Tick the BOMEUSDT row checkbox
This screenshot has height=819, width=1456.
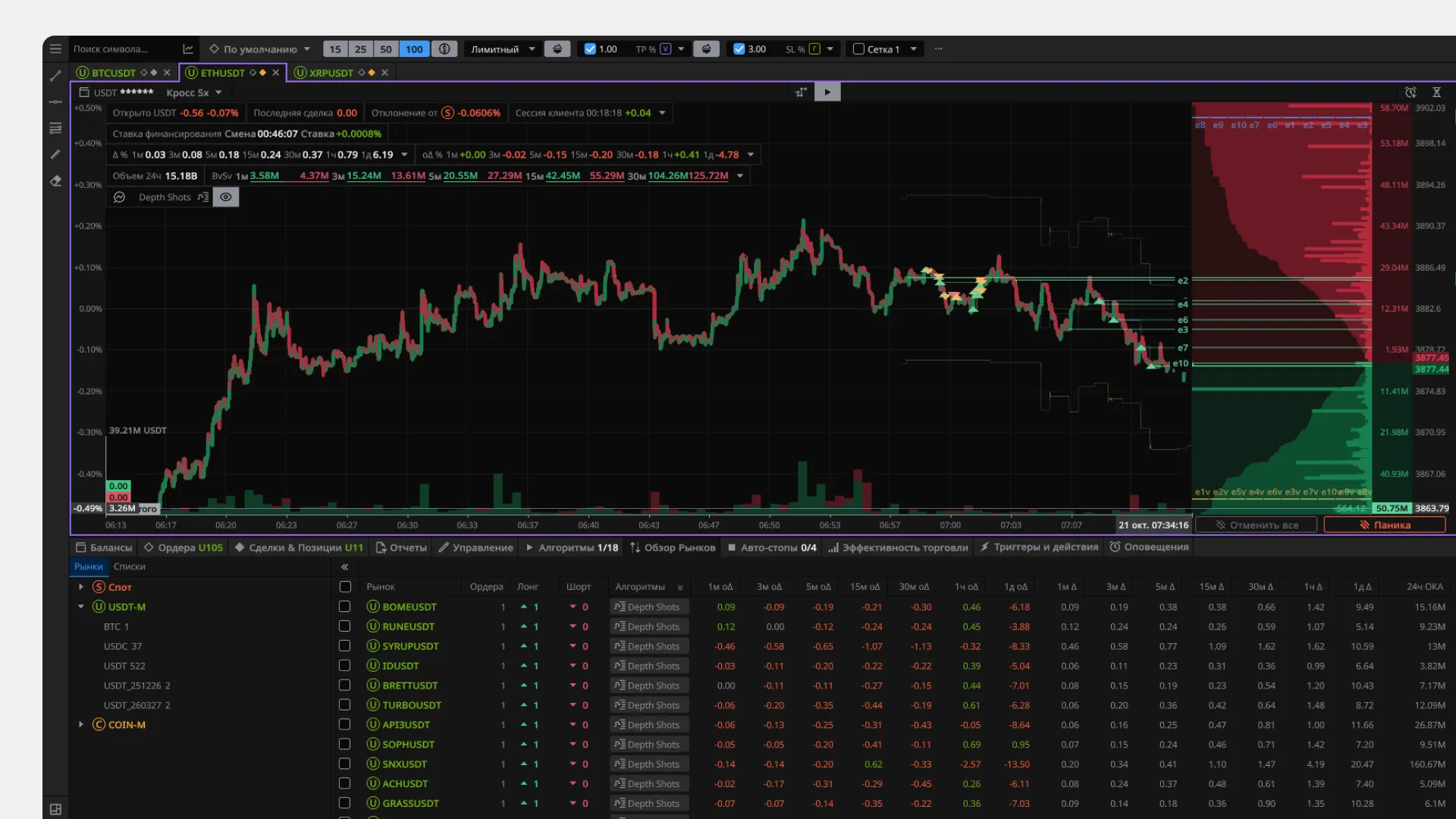coord(344,607)
